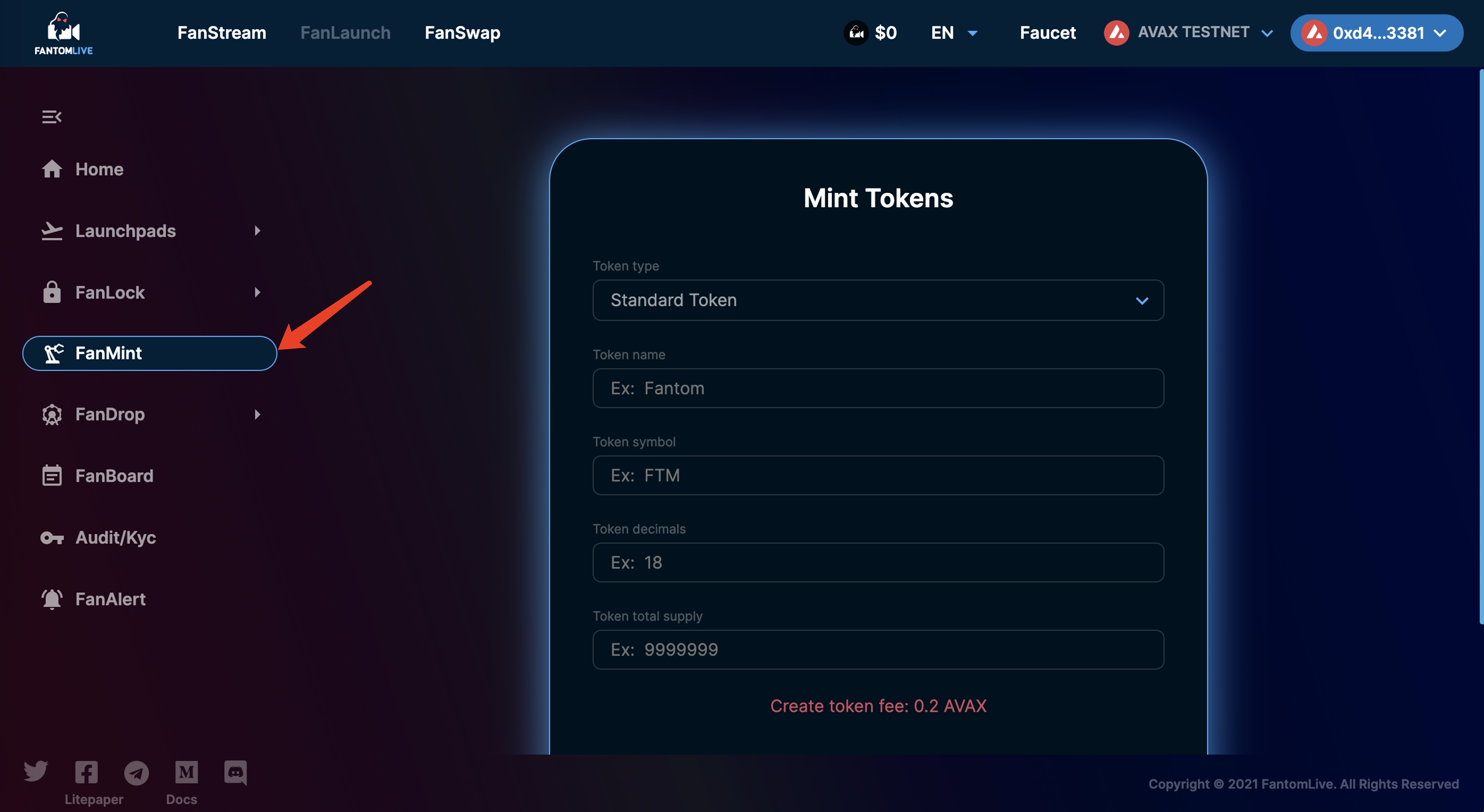This screenshot has height=812, width=1484.
Task: Collapse the sidebar with the menu icon
Action: pyautogui.click(x=51, y=117)
